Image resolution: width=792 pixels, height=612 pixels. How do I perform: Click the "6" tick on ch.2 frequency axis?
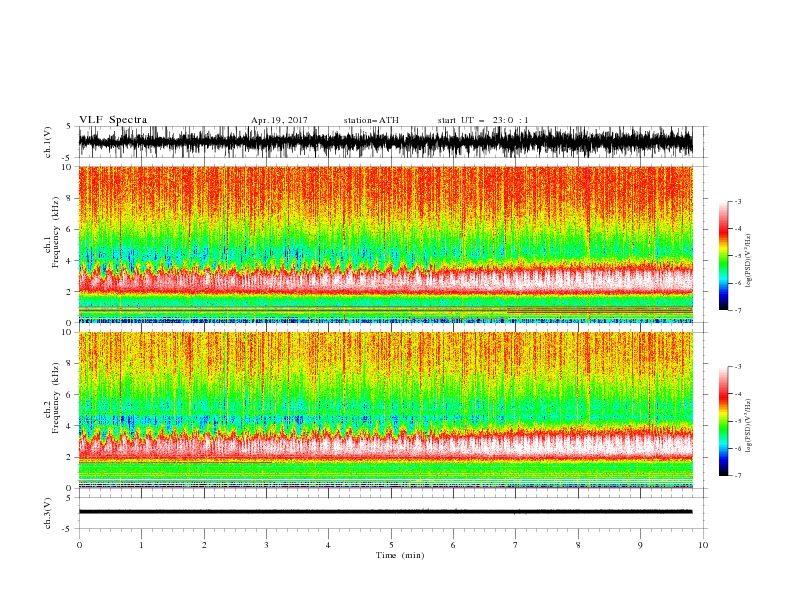click(69, 395)
